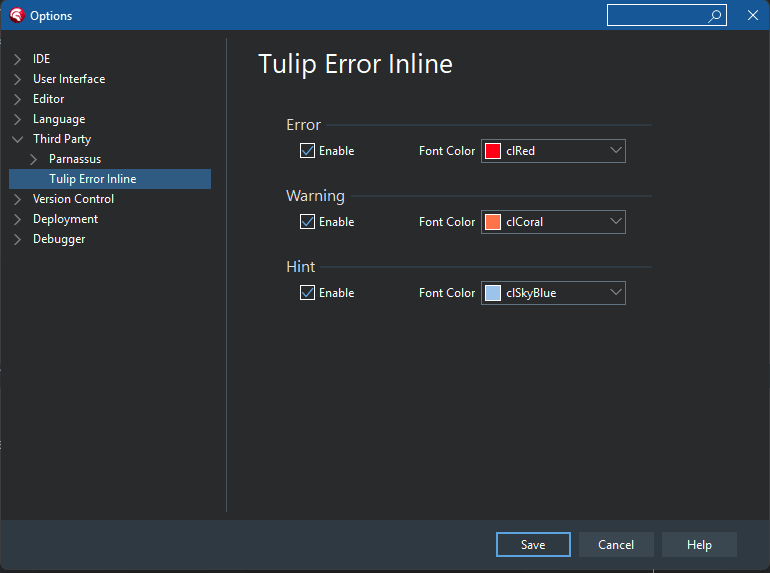Select the Deployment category
This screenshot has height=573, width=770.
coord(65,219)
